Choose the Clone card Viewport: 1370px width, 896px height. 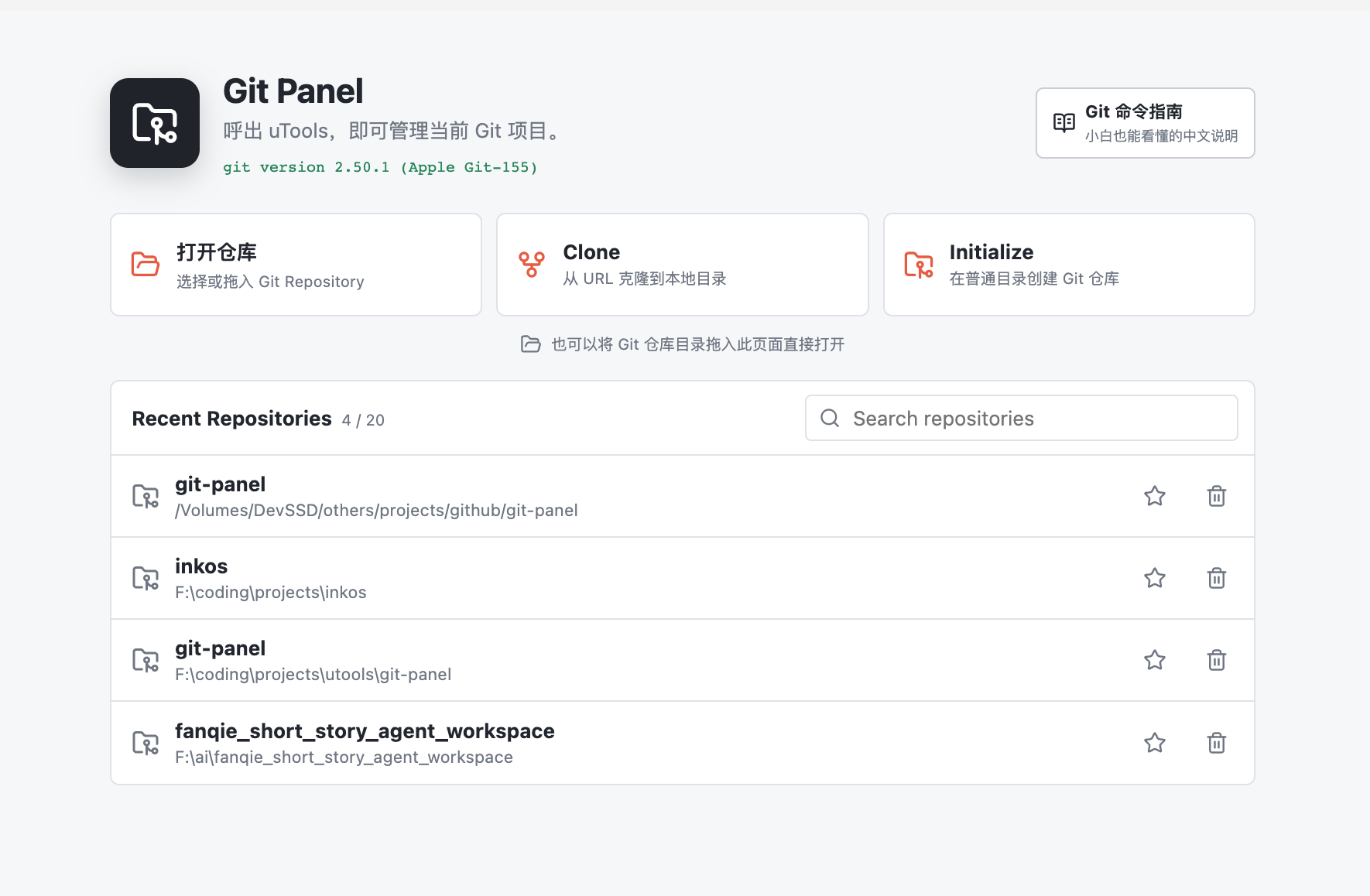coord(682,265)
